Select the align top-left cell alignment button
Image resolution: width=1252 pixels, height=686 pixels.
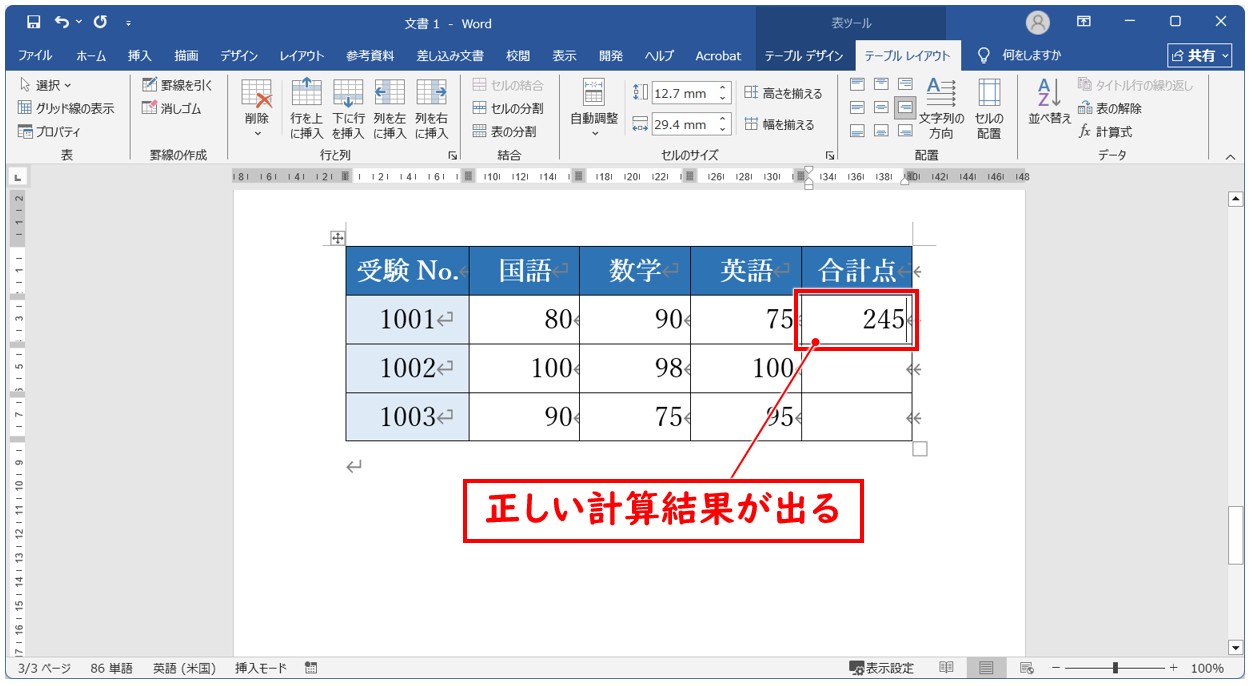tap(857, 85)
